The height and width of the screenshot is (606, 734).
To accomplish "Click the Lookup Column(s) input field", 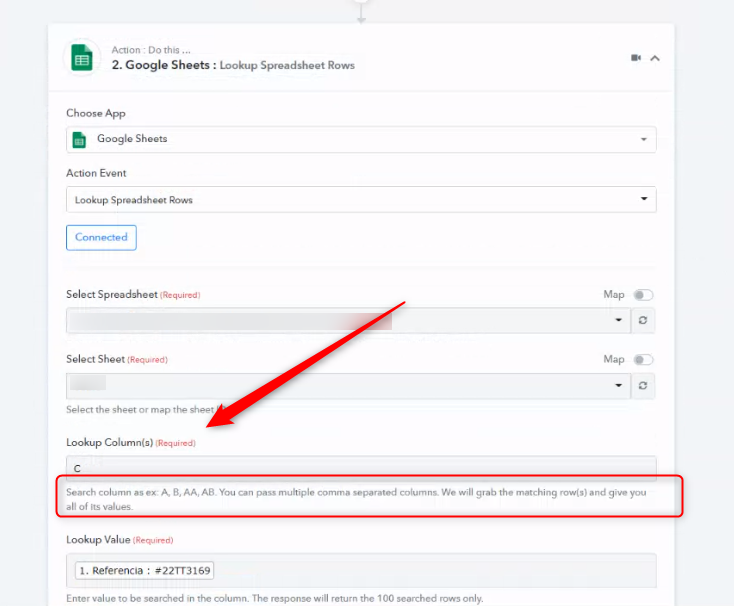I will click(361, 468).
